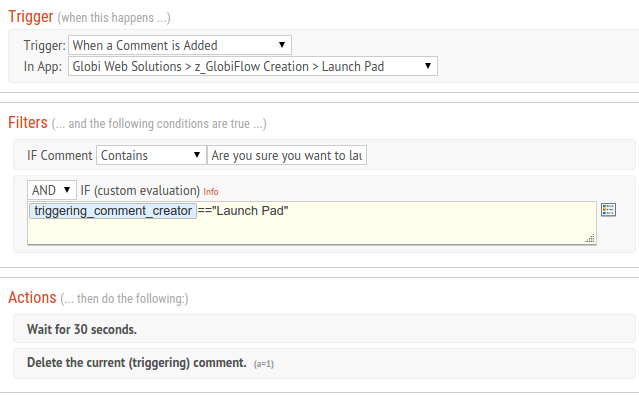Viewport: 639px width, 395px height.
Task: Open the Contains condition dropdown
Action: pos(151,155)
